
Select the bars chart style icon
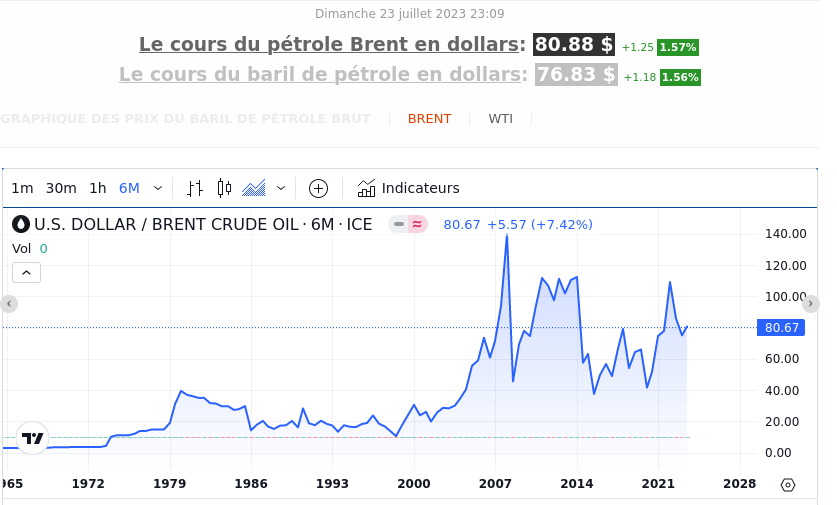click(x=195, y=188)
